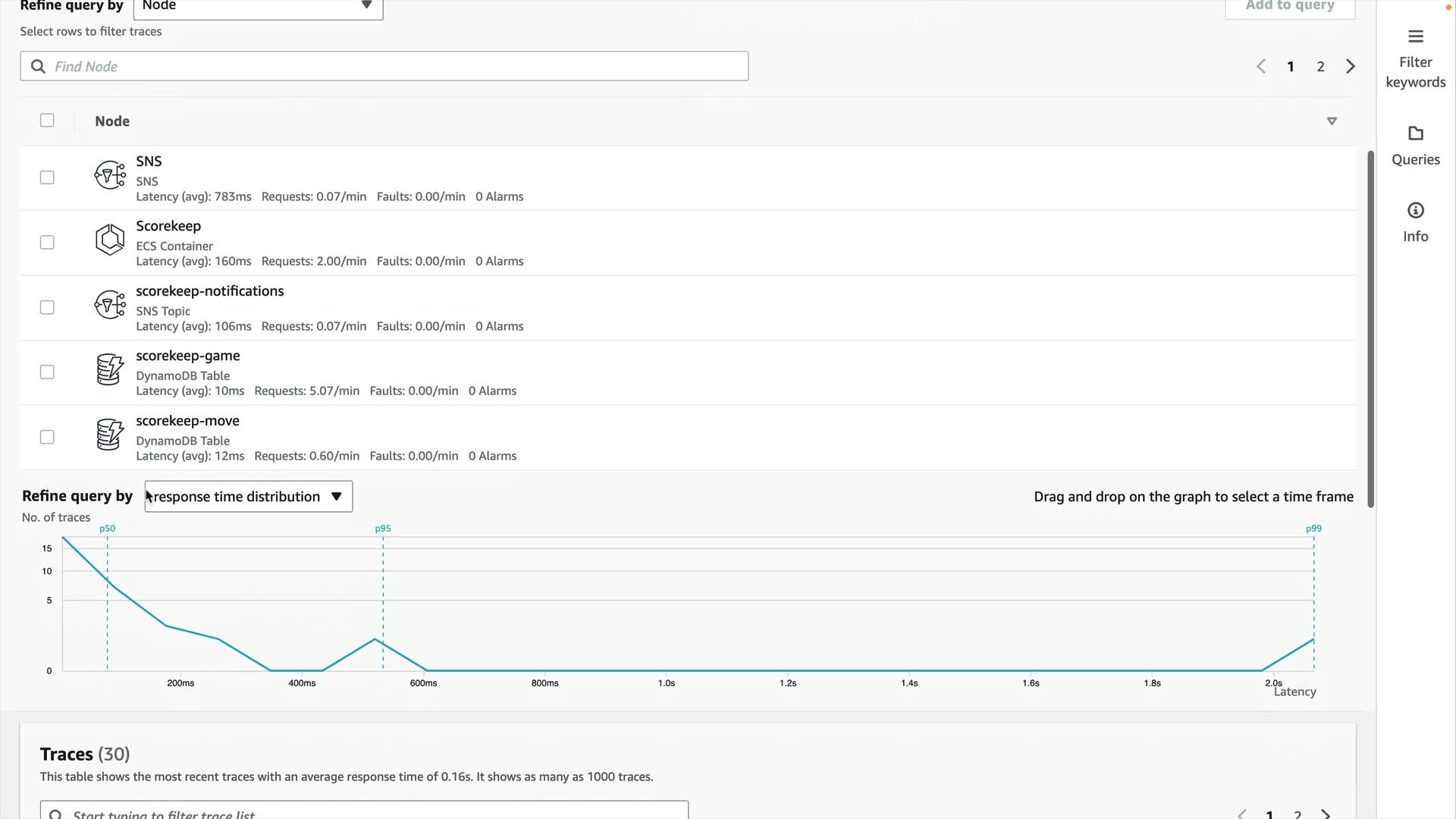
Task: Toggle the select-all Node header checkbox
Action: click(47, 121)
